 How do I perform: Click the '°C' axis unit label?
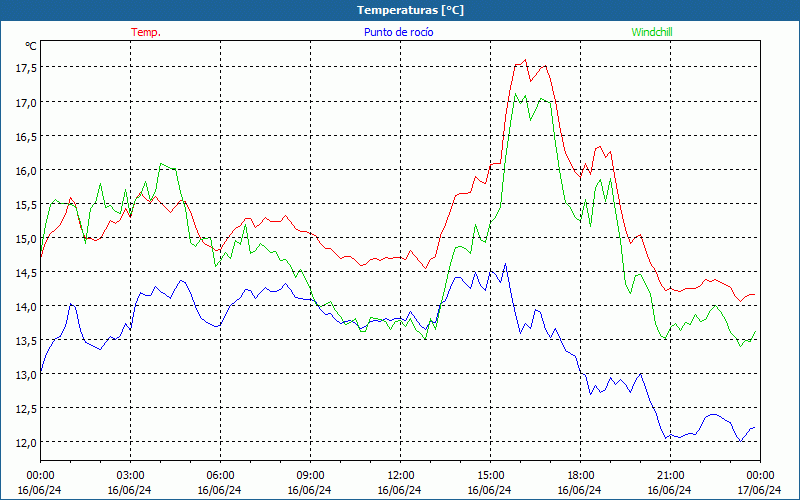click(31, 46)
